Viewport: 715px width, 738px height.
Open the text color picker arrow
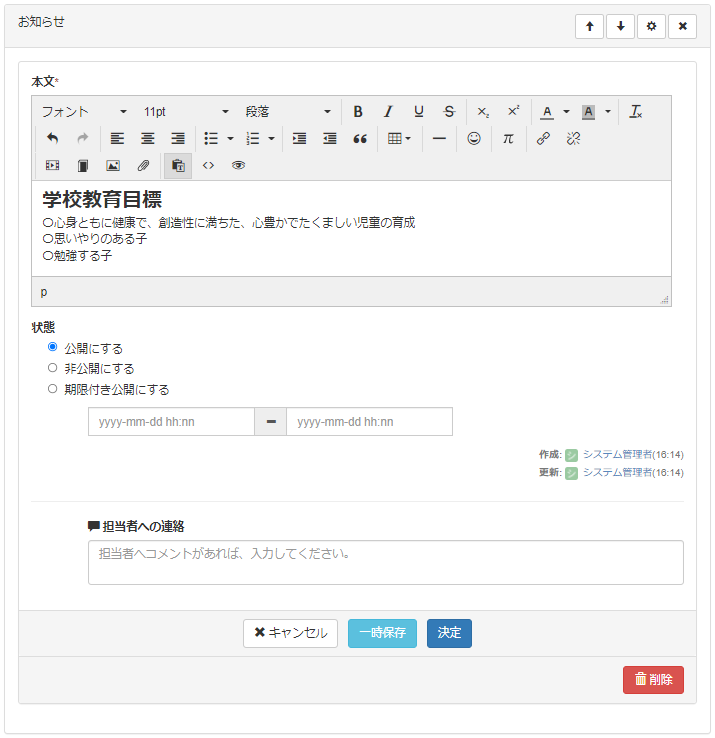pos(566,112)
